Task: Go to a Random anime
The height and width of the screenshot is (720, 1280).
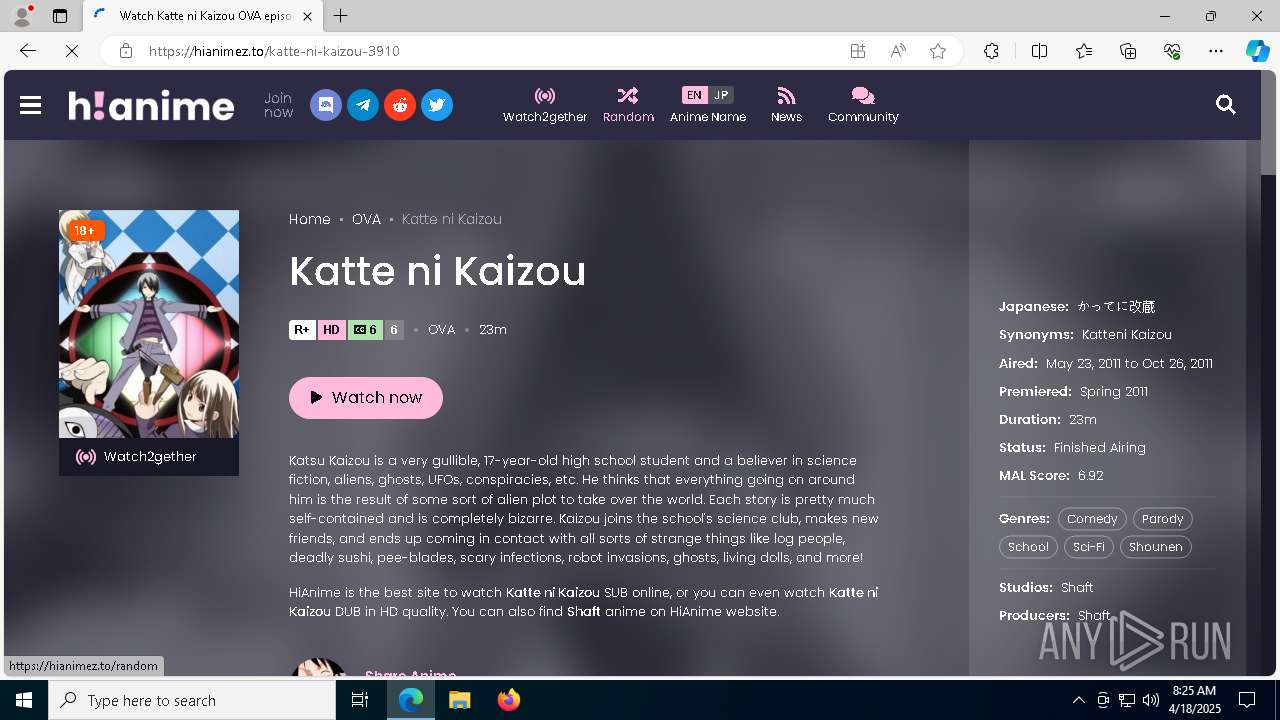Action: pos(628,105)
